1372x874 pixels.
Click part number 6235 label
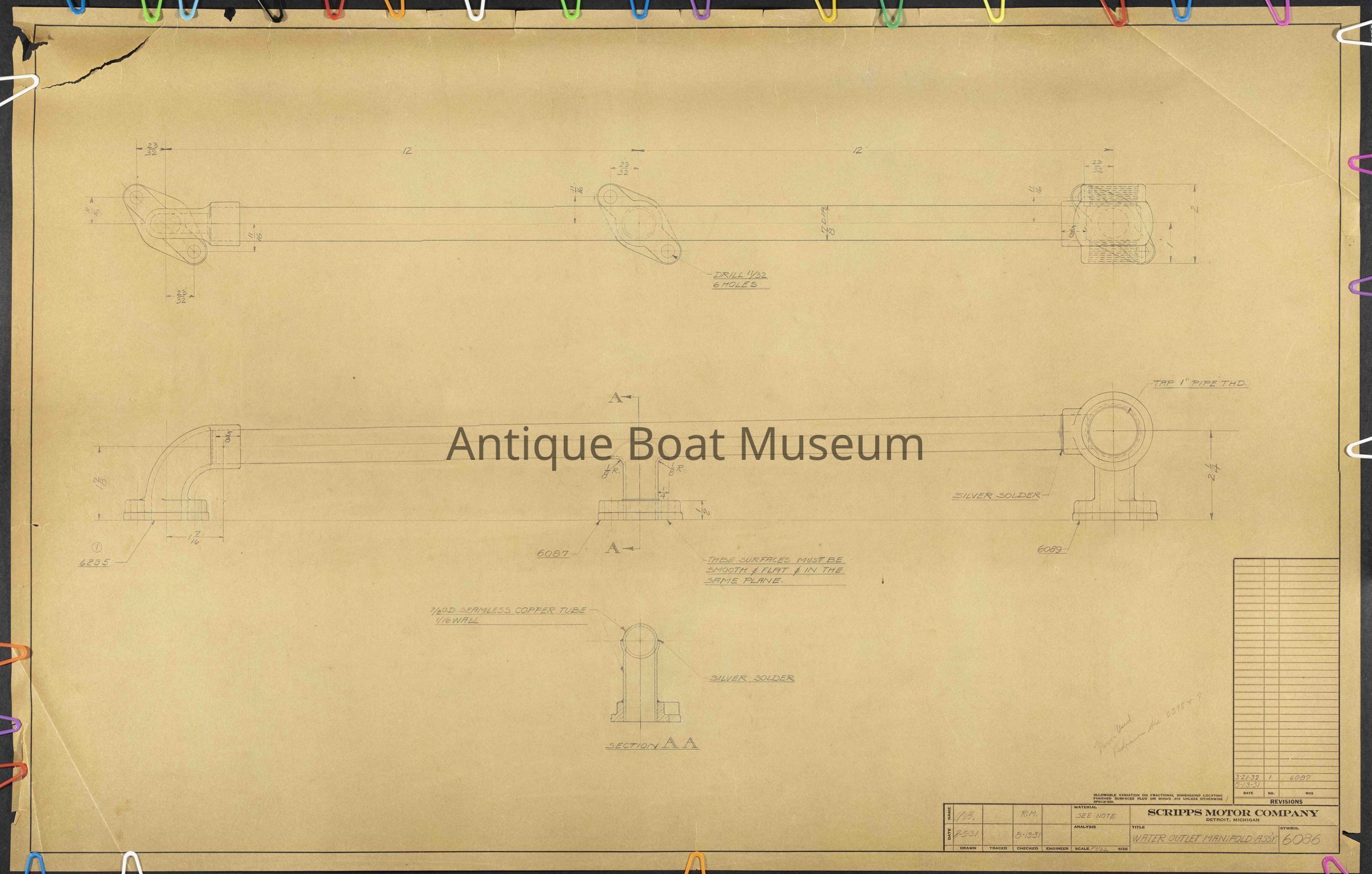93,563
